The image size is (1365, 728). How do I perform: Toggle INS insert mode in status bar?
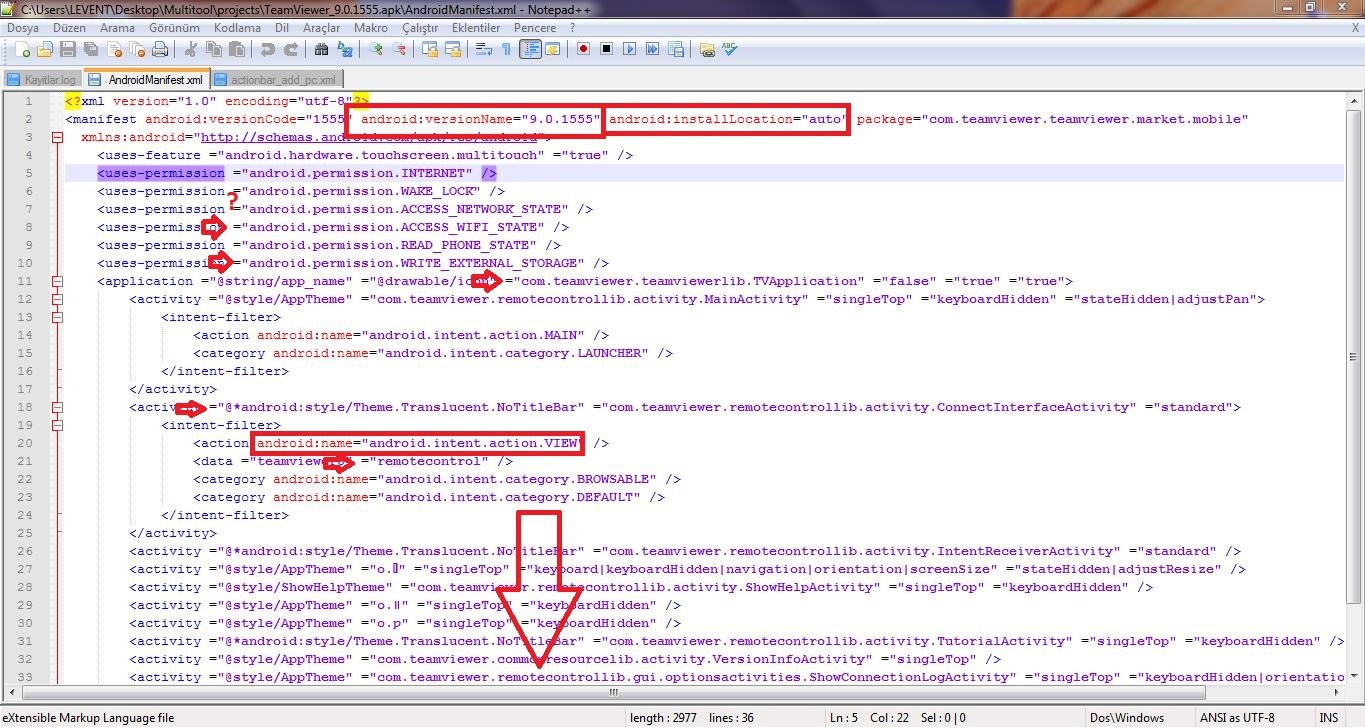[1328, 718]
